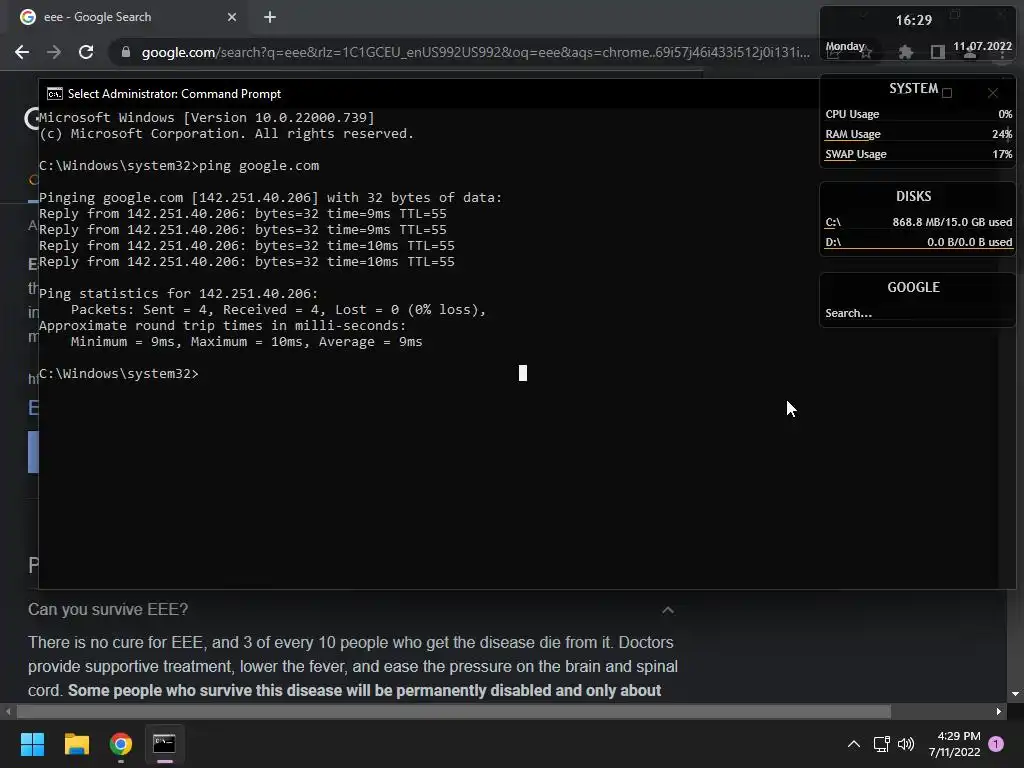This screenshot has width=1024, height=768.
Task: Click the horizontal scrollbar thumb
Action: coord(453,711)
